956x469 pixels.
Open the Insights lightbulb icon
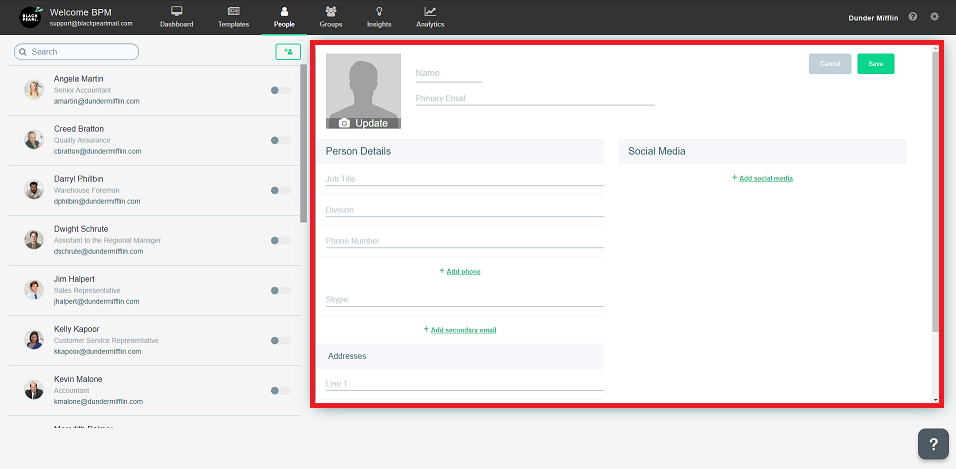point(379,11)
